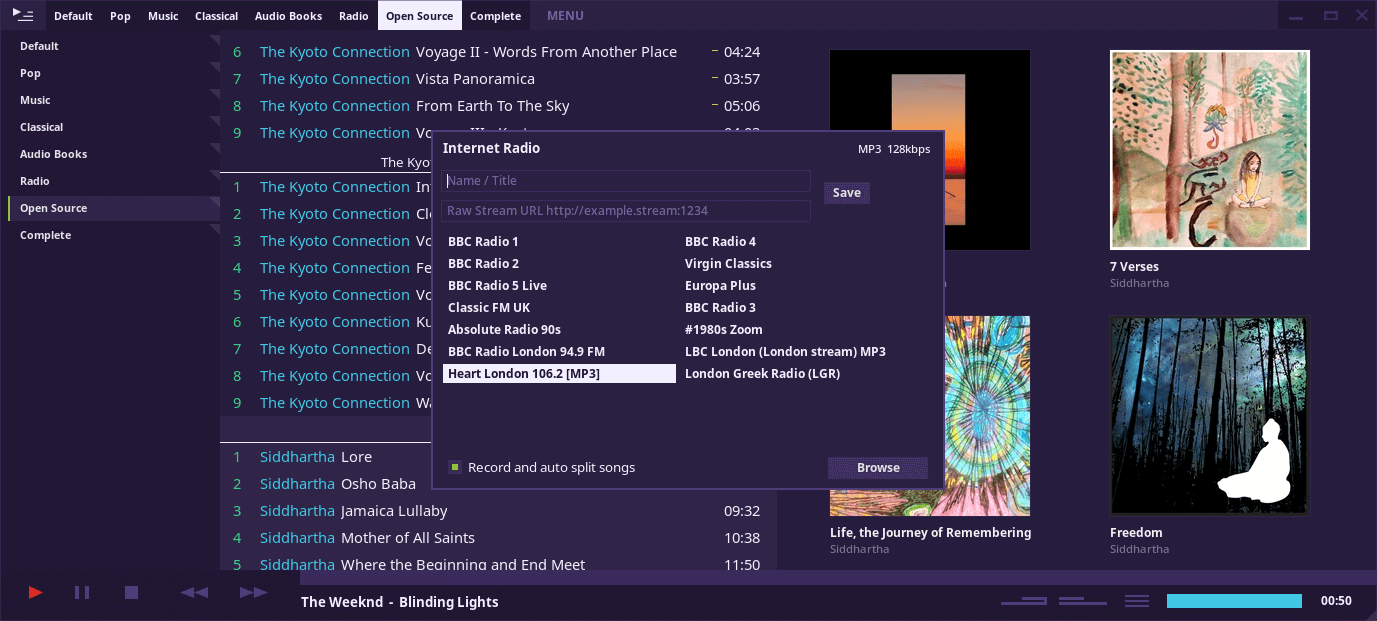Choose London Greek Radio (LGR) station
The image size is (1377, 621).
[x=797, y=373]
